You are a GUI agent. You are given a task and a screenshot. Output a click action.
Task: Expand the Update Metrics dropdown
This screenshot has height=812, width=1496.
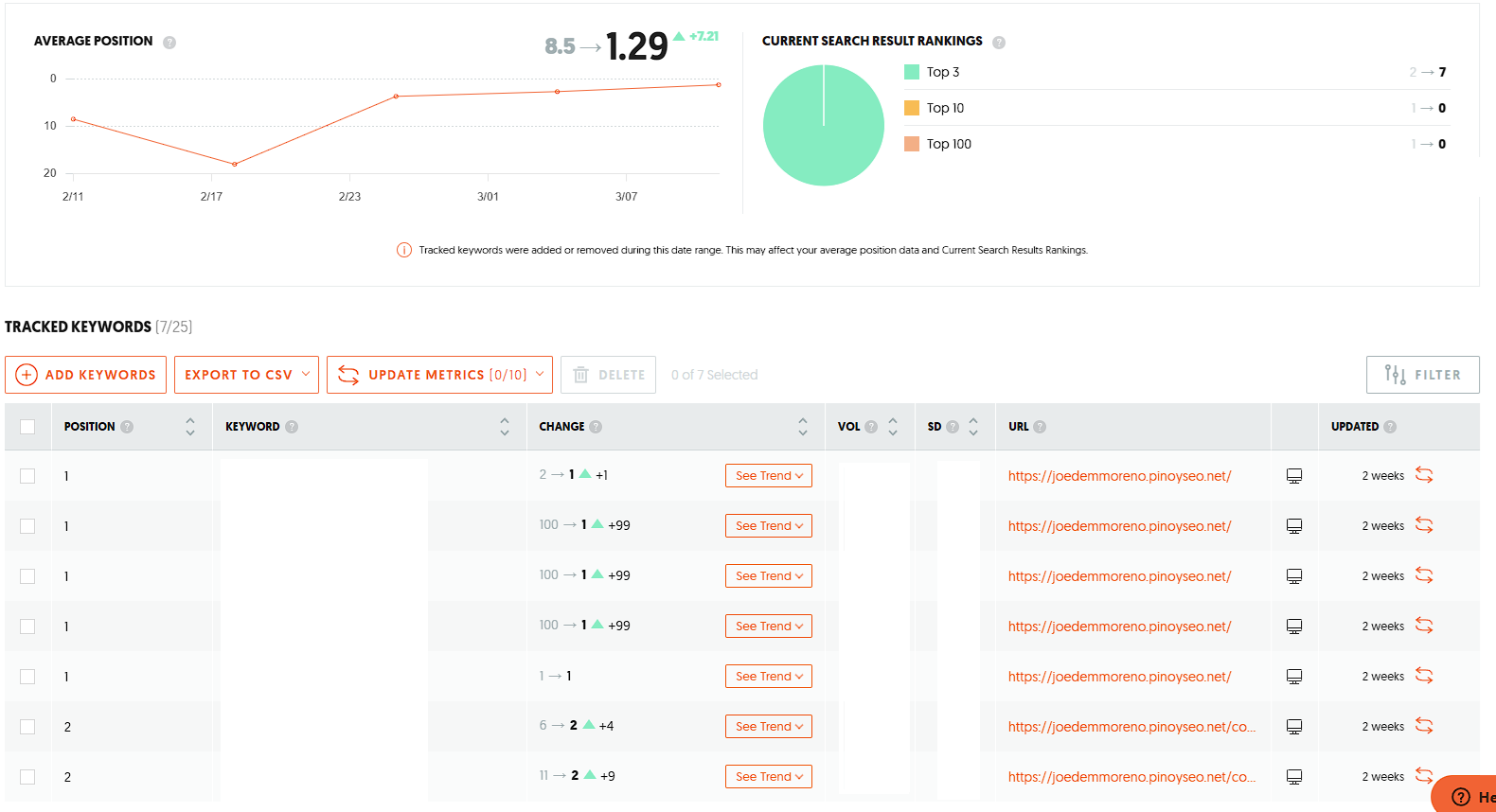[x=439, y=375]
